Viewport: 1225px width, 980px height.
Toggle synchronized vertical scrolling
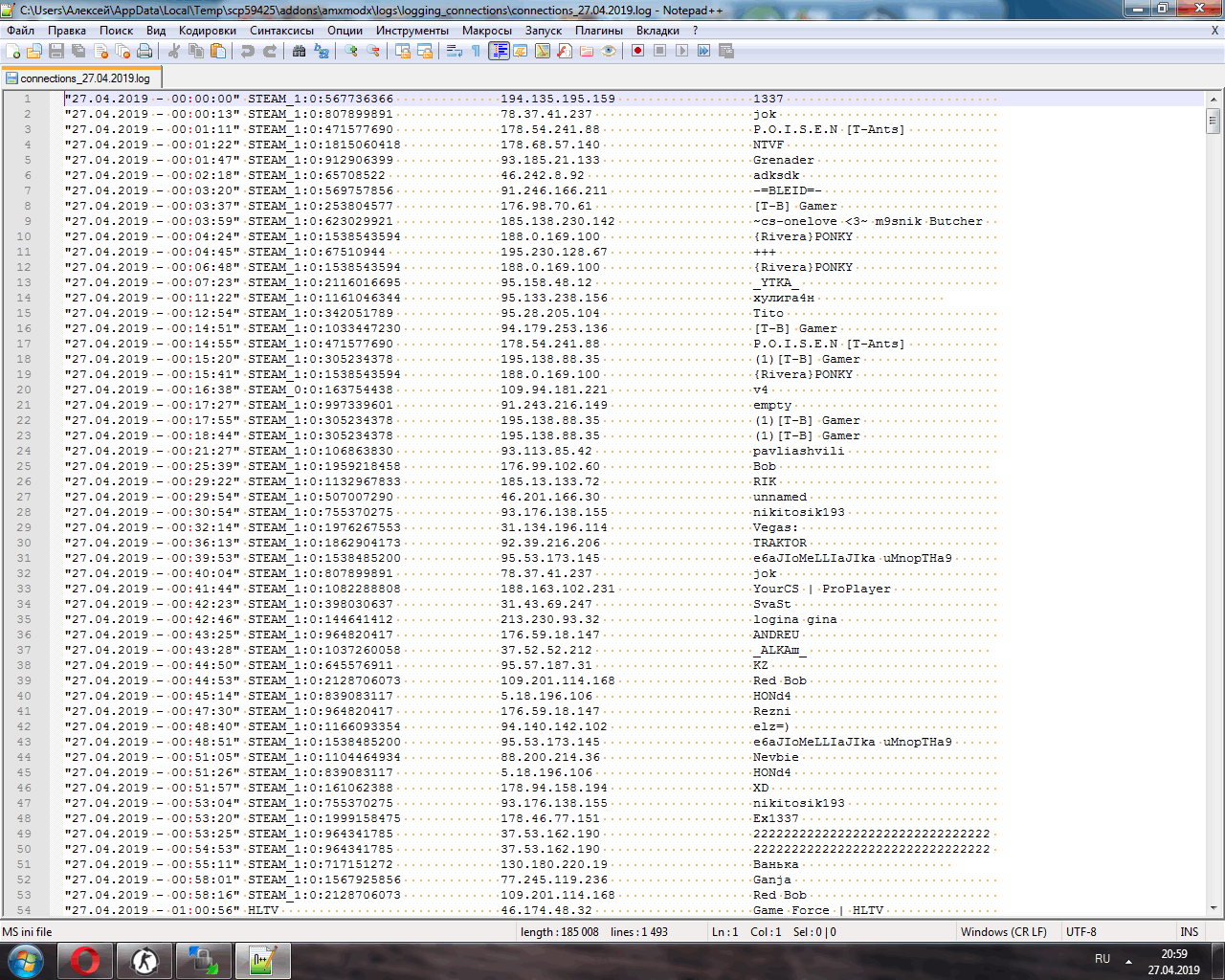(403, 51)
